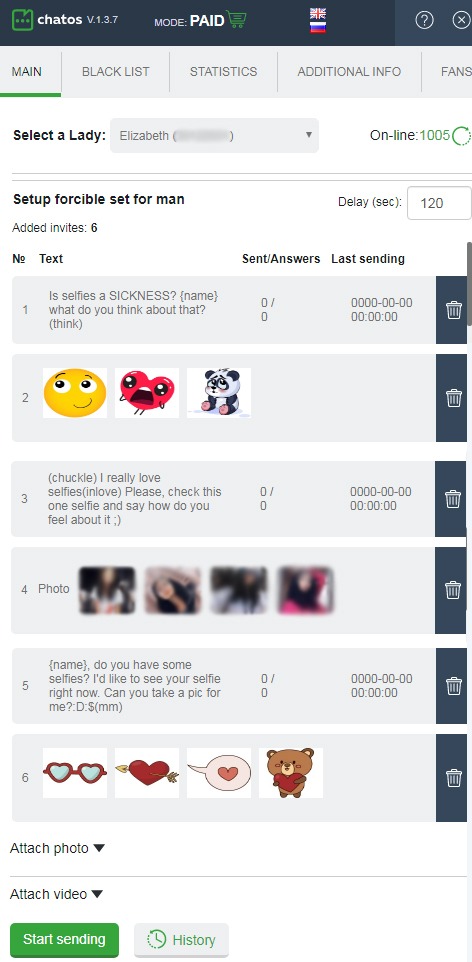Trash invite 5 about selfies
Viewport: 472px width, 962px height.
[x=454, y=685]
